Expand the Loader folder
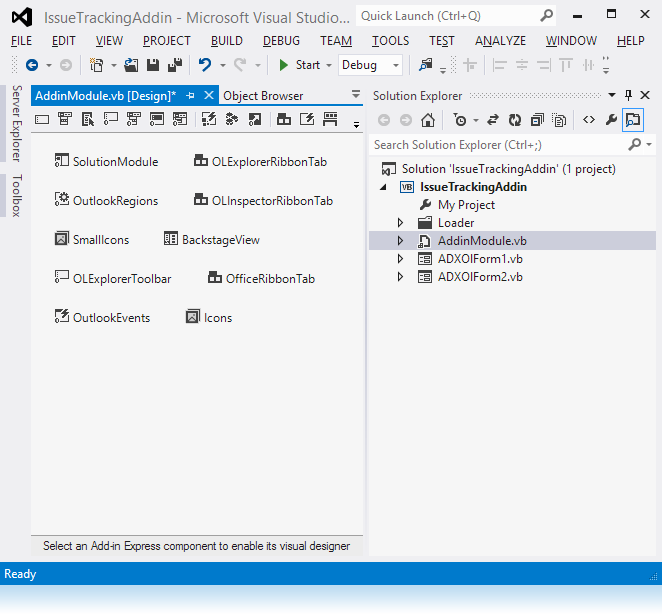662x615 pixels. [400, 222]
